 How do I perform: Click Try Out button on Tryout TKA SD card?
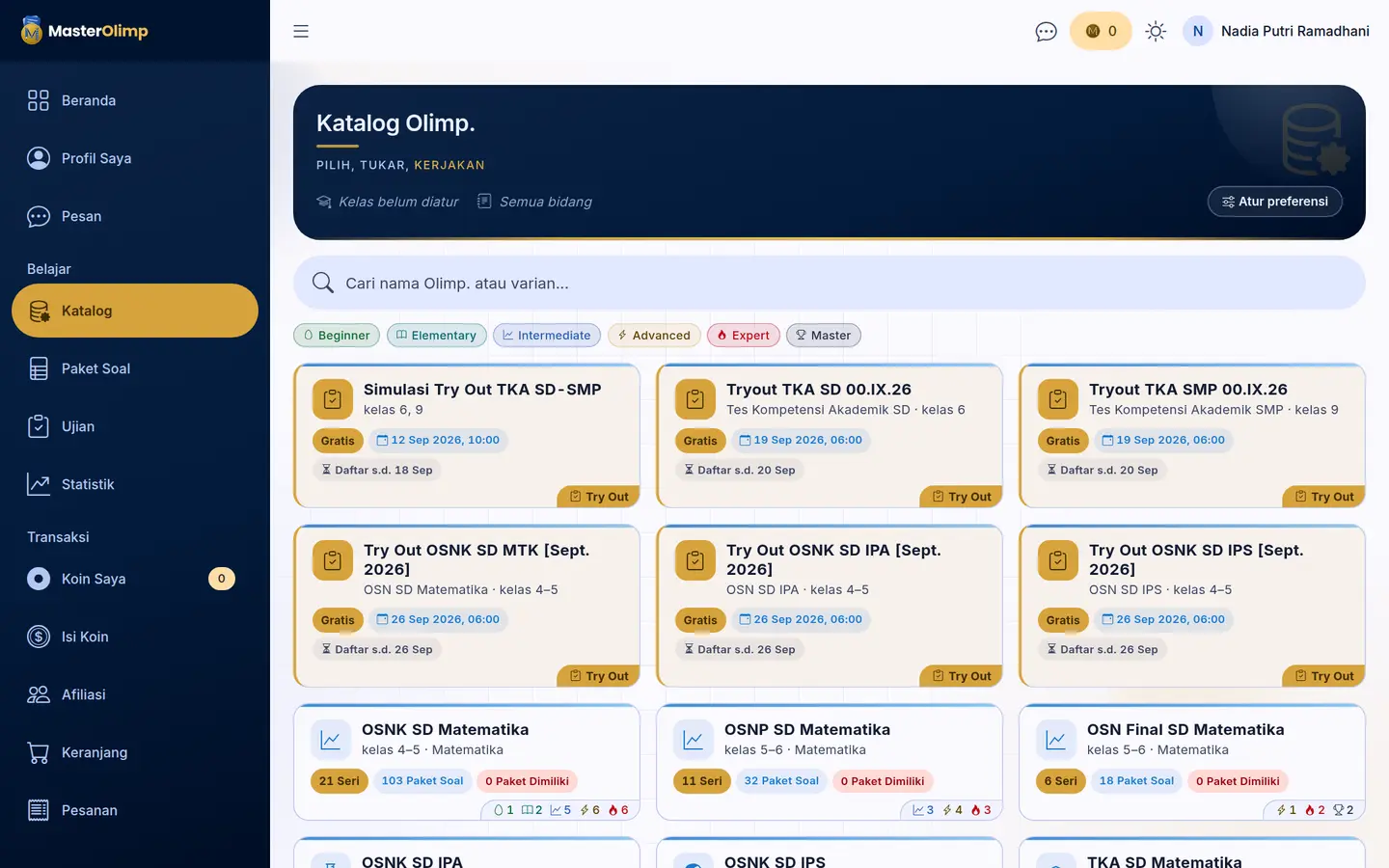click(962, 497)
